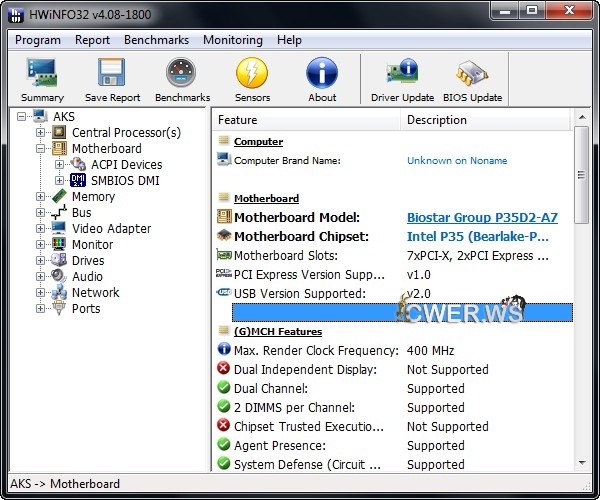
Task: Select SMBIOS DMI in the tree
Action: click(125, 181)
